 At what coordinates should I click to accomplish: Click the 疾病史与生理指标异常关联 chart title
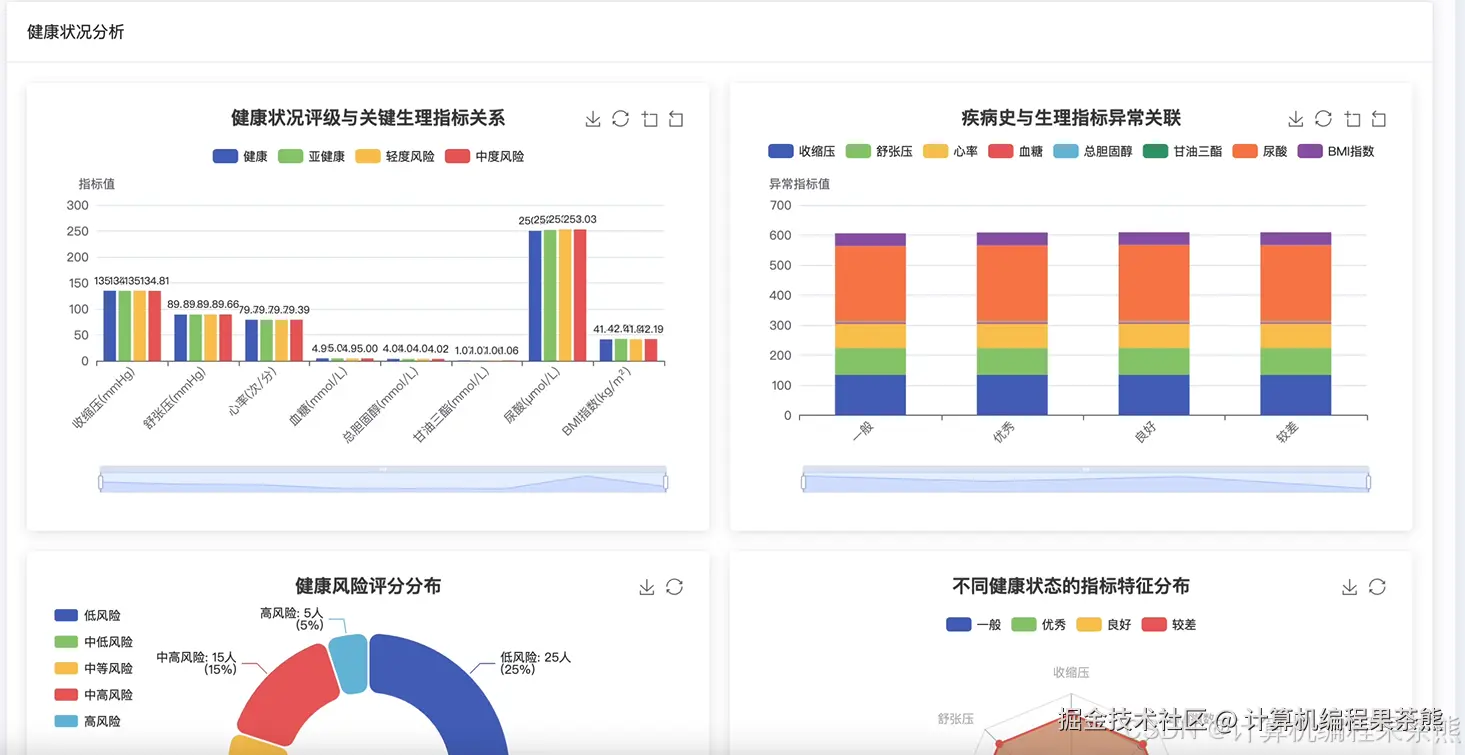click(1071, 118)
